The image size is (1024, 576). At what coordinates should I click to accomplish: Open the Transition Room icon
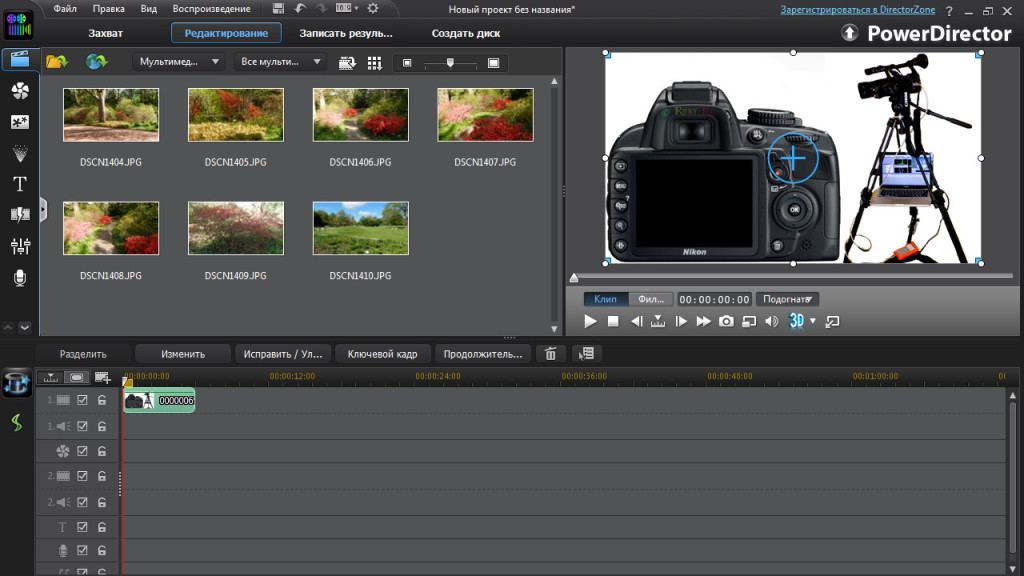point(20,215)
